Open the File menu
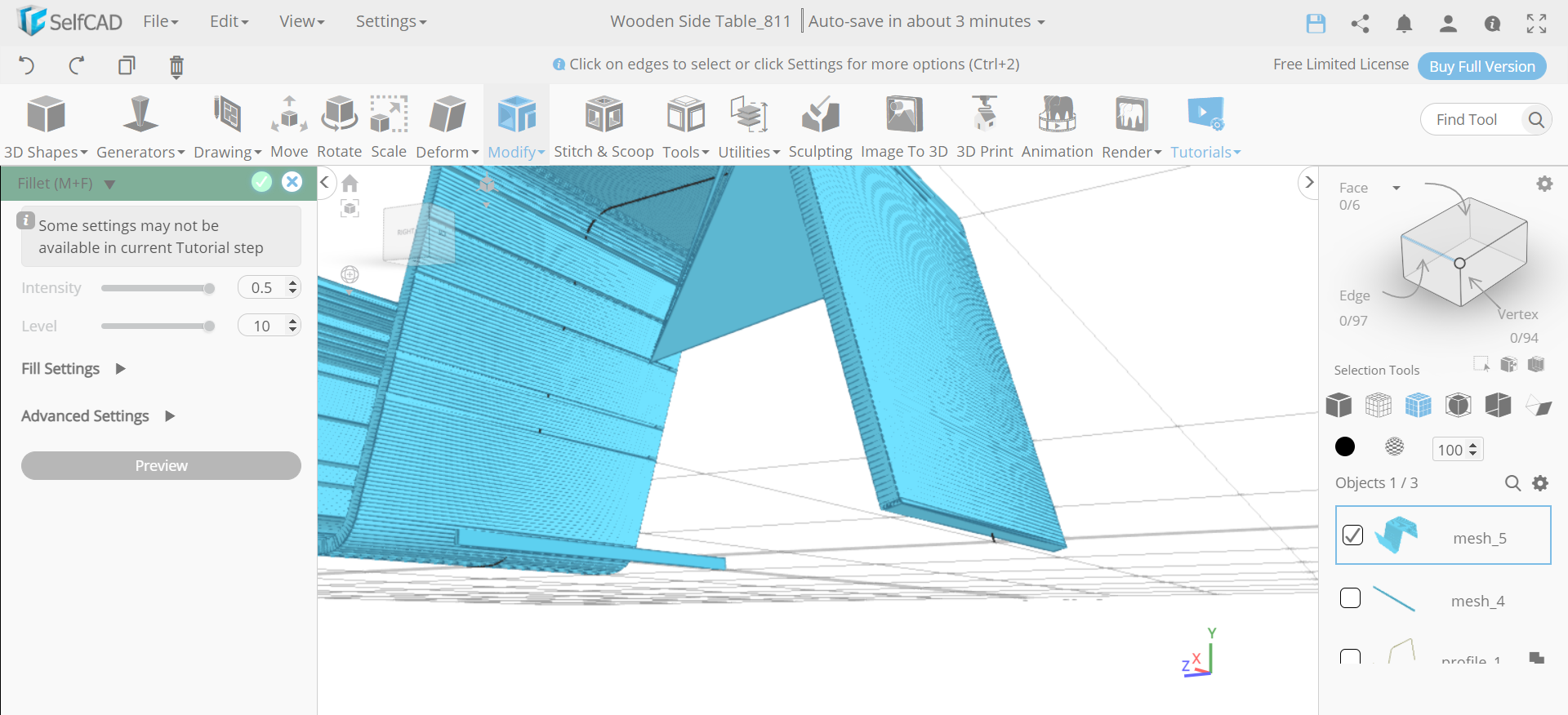This screenshot has height=715, width=1568. (x=161, y=21)
